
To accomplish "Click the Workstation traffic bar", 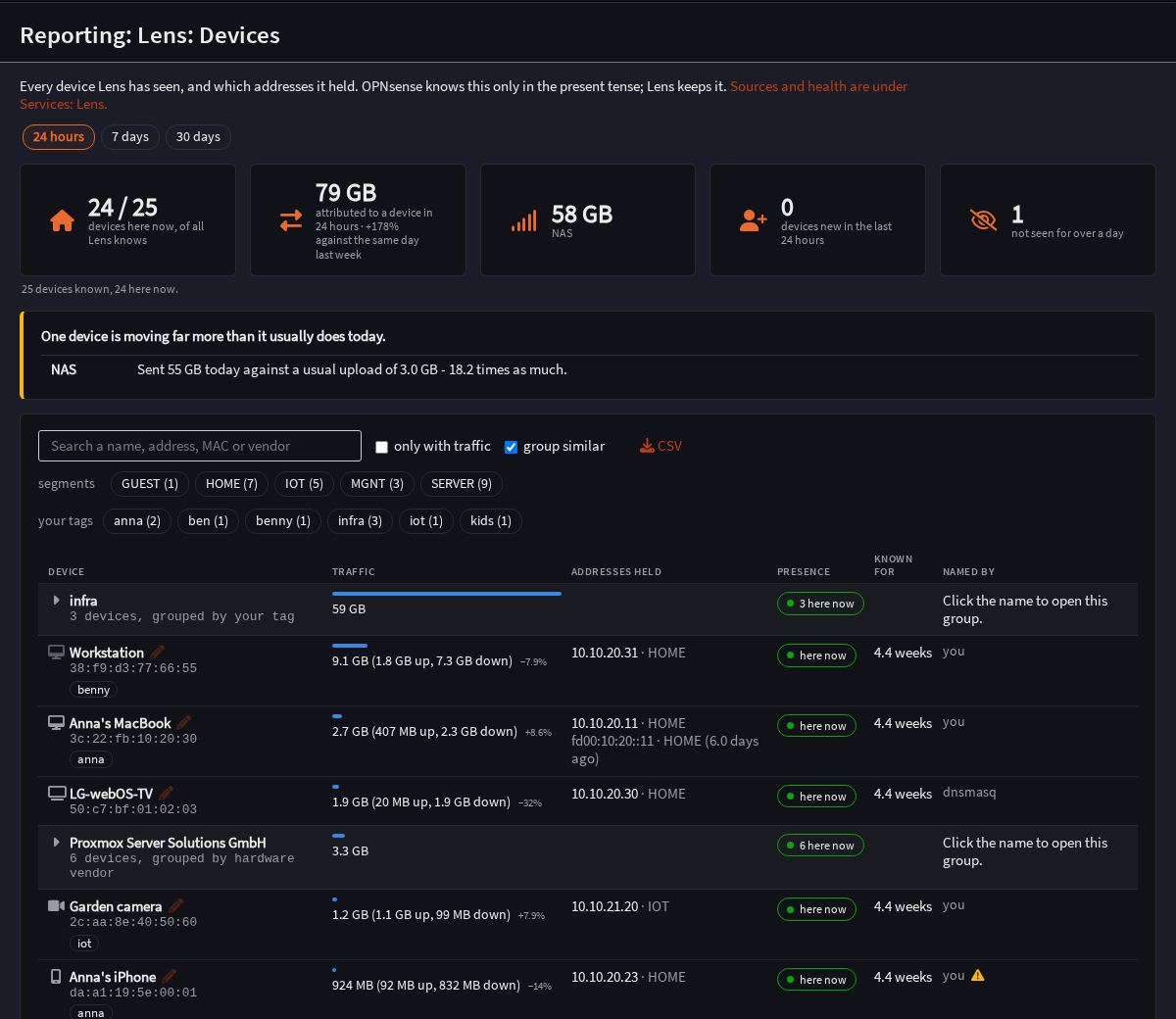I will 350,646.
